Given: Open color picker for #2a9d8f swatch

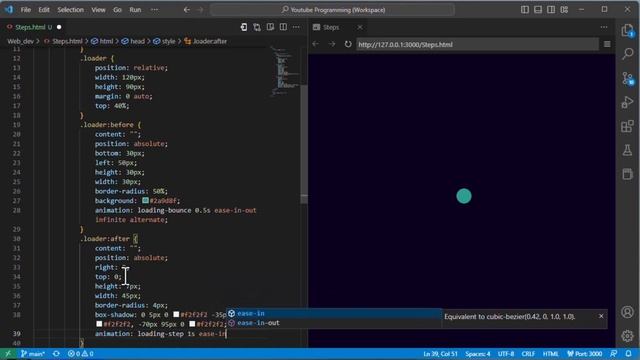Looking at the screenshot, I should pyautogui.click(x=145, y=200).
